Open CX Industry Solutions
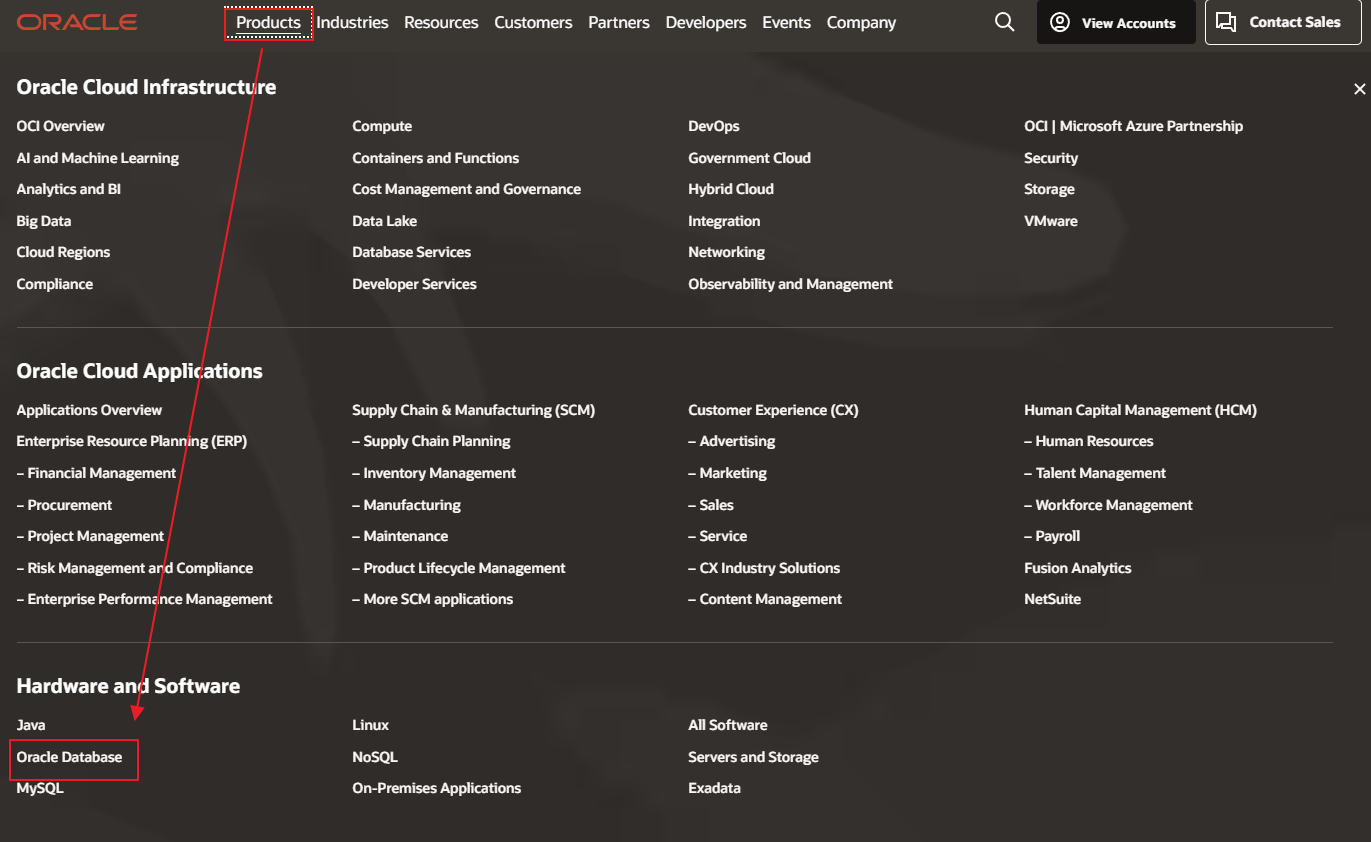Viewport: 1371px width, 842px height. [x=765, y=568]
